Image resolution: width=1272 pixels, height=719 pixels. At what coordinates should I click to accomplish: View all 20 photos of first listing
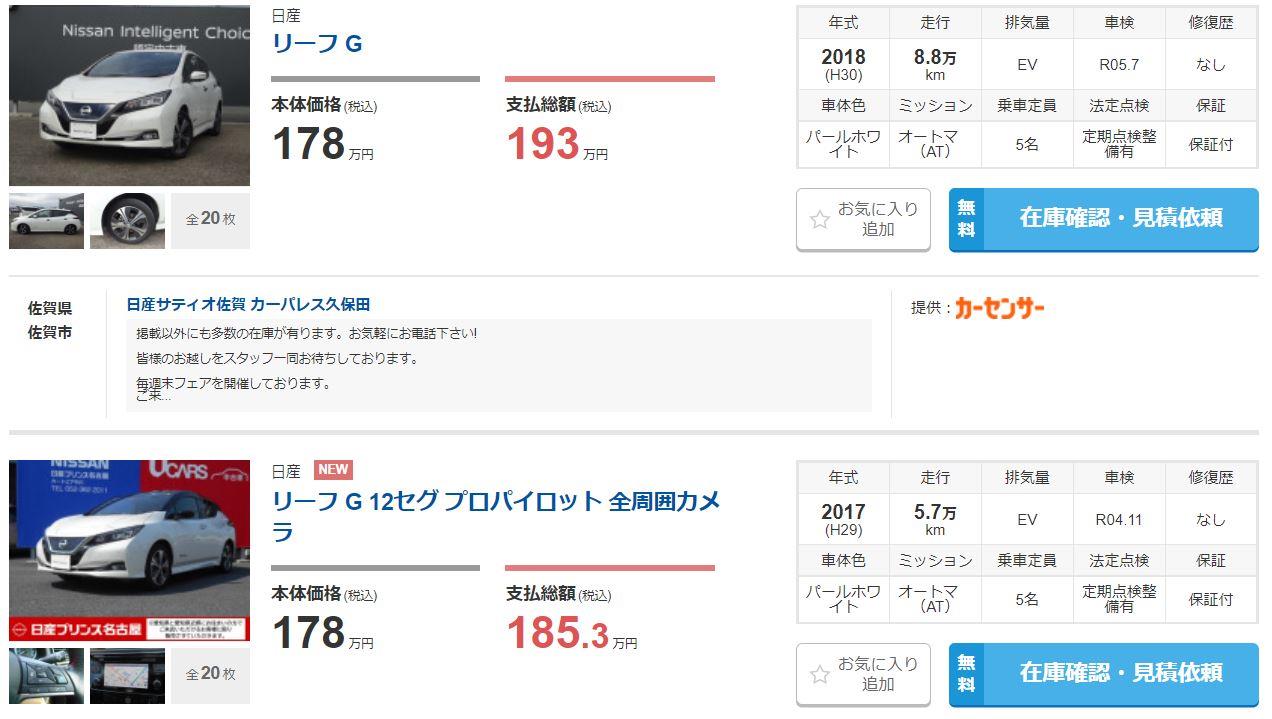[x=210, y=221]
